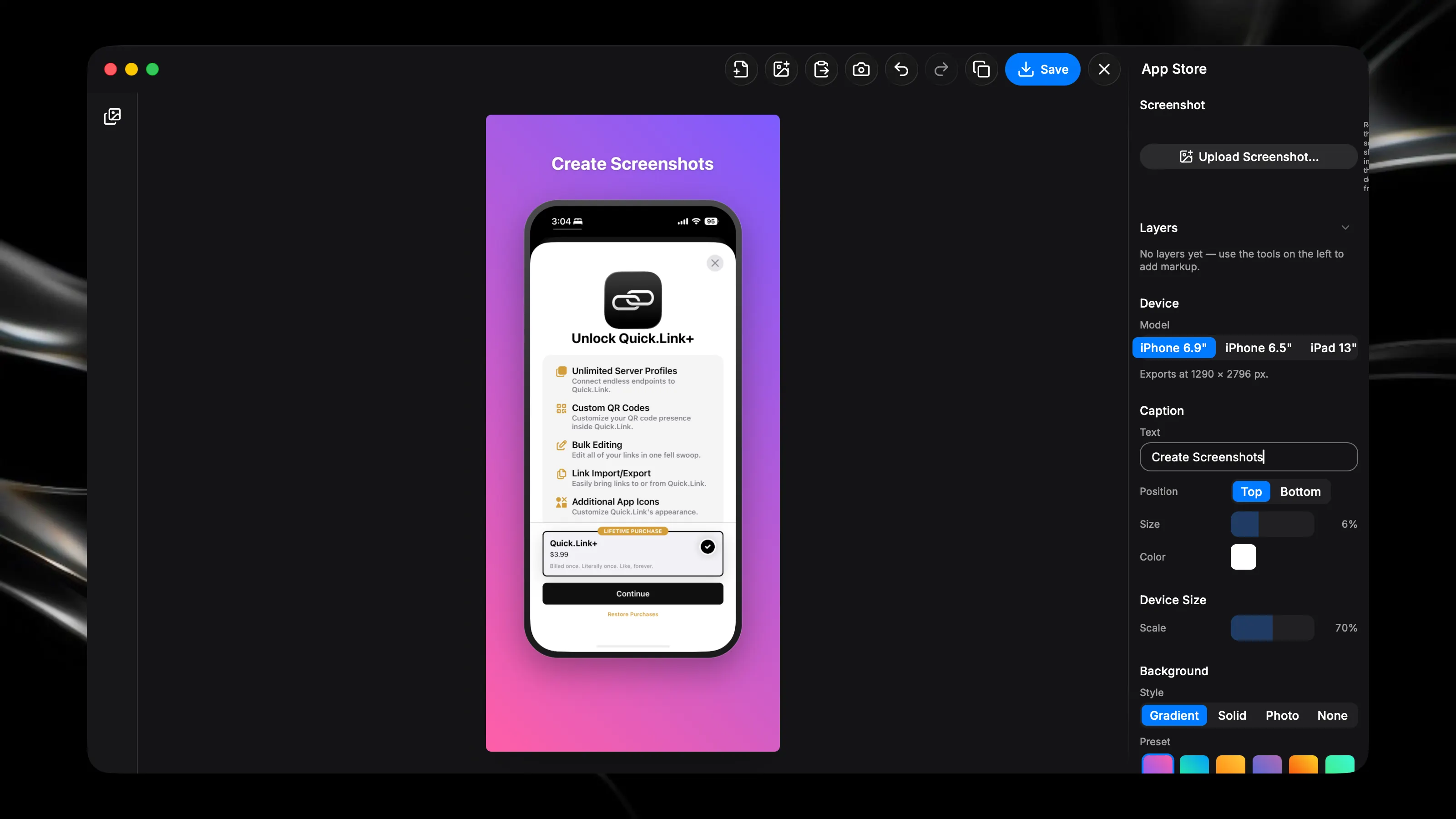The width and height of the screenshot is (1456, 819).
Task: Click 'Unlock Quick.Link+' heading in preview
Action: [x=632, y=339]
